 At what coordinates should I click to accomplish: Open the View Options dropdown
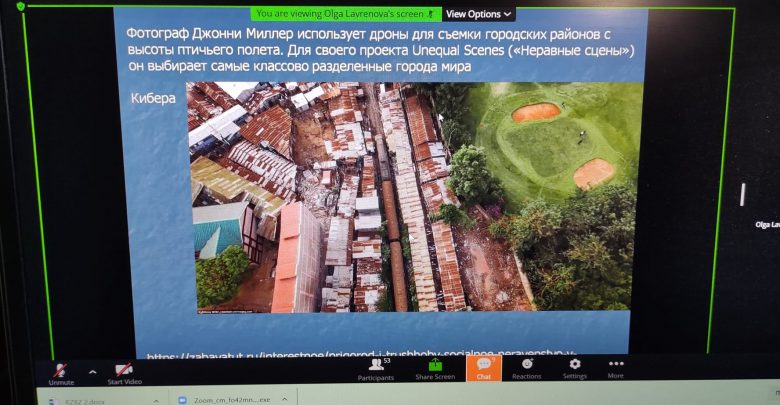tap(478, 14)
